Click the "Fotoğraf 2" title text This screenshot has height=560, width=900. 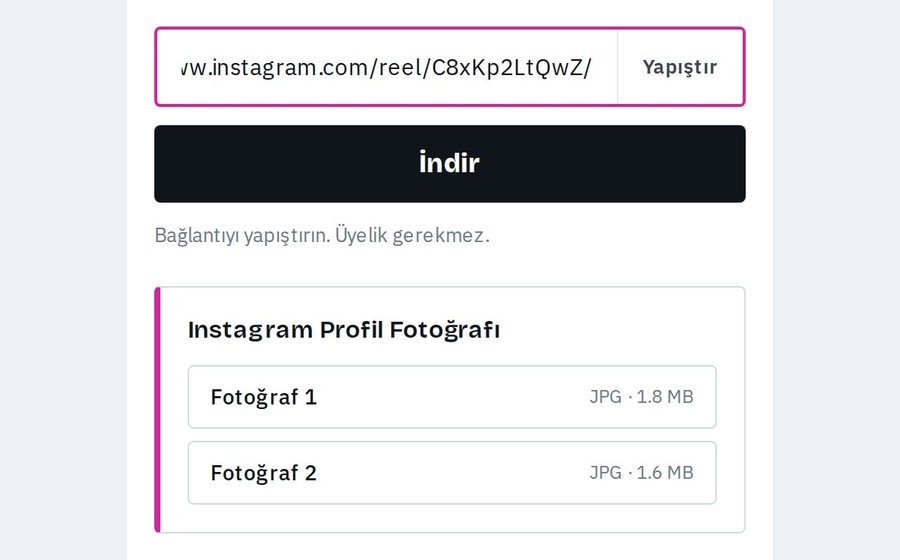tap(263, 473)
